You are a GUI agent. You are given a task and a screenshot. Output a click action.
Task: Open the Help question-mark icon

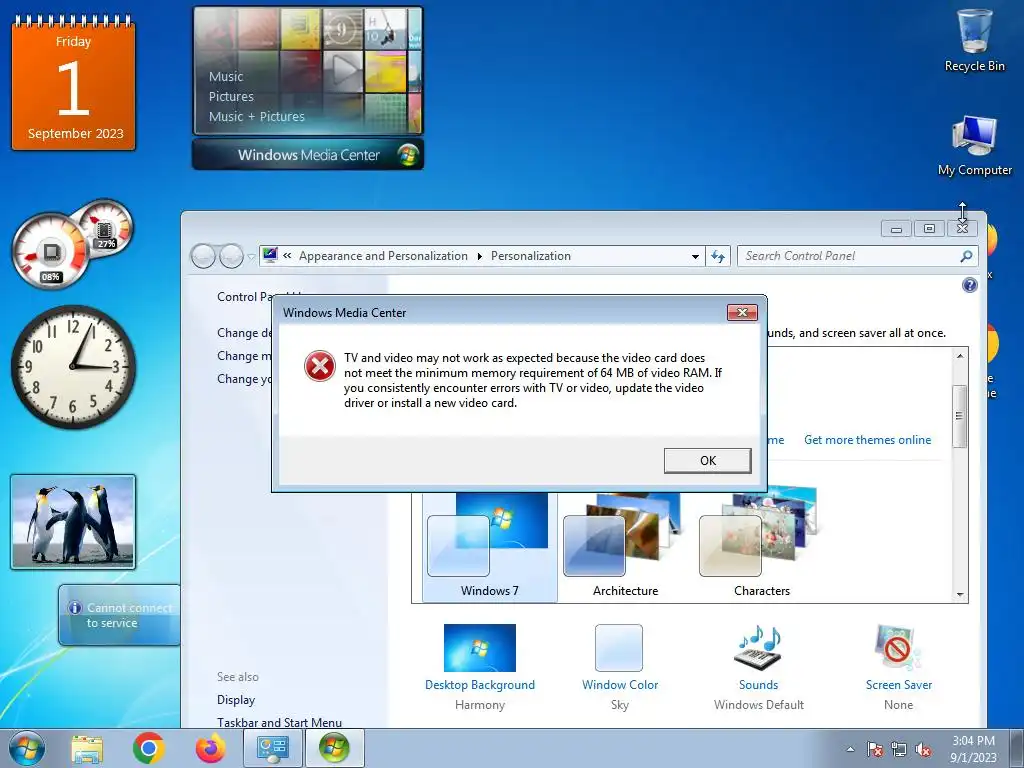coord(970,285)
